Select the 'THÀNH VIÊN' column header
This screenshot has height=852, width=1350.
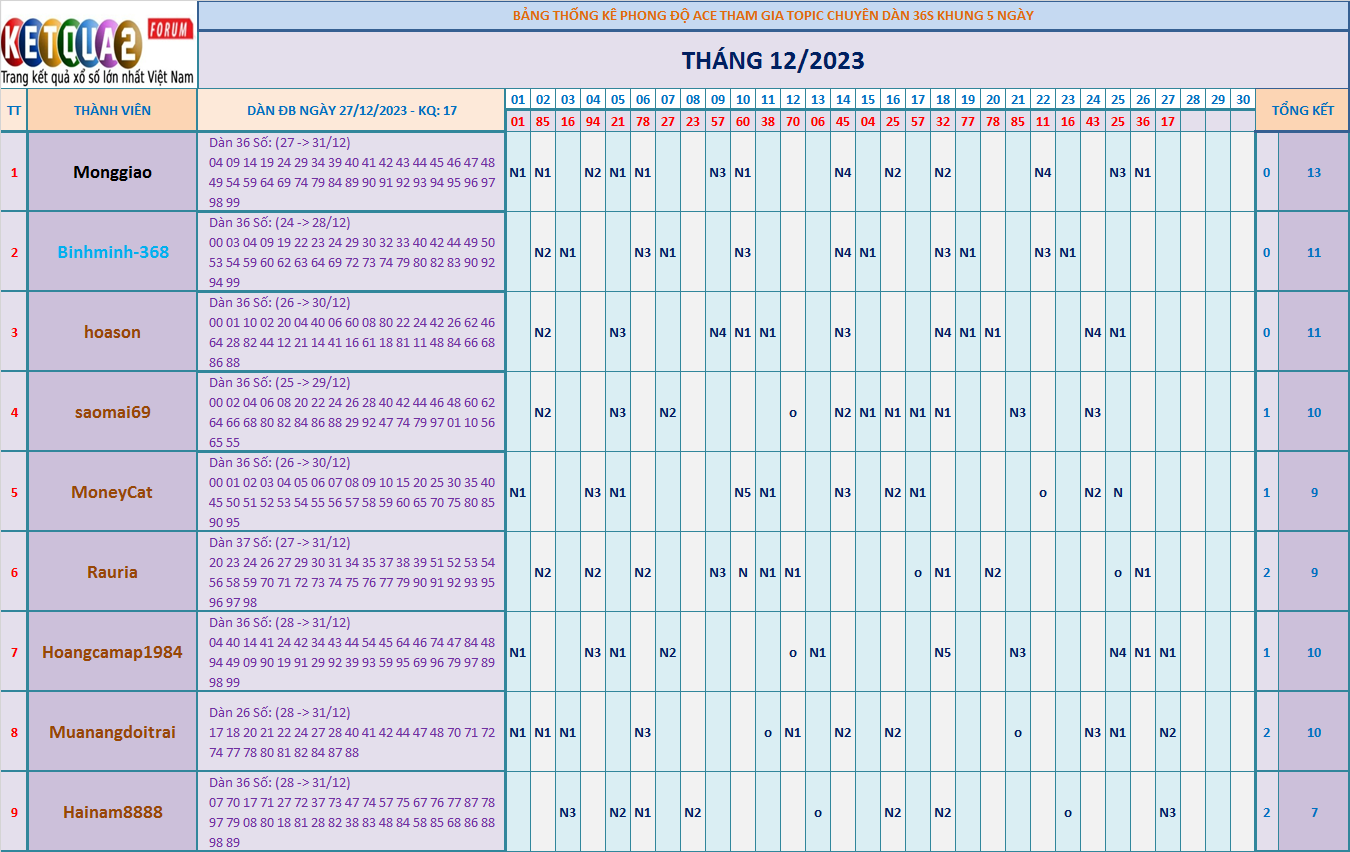point(112,110)
